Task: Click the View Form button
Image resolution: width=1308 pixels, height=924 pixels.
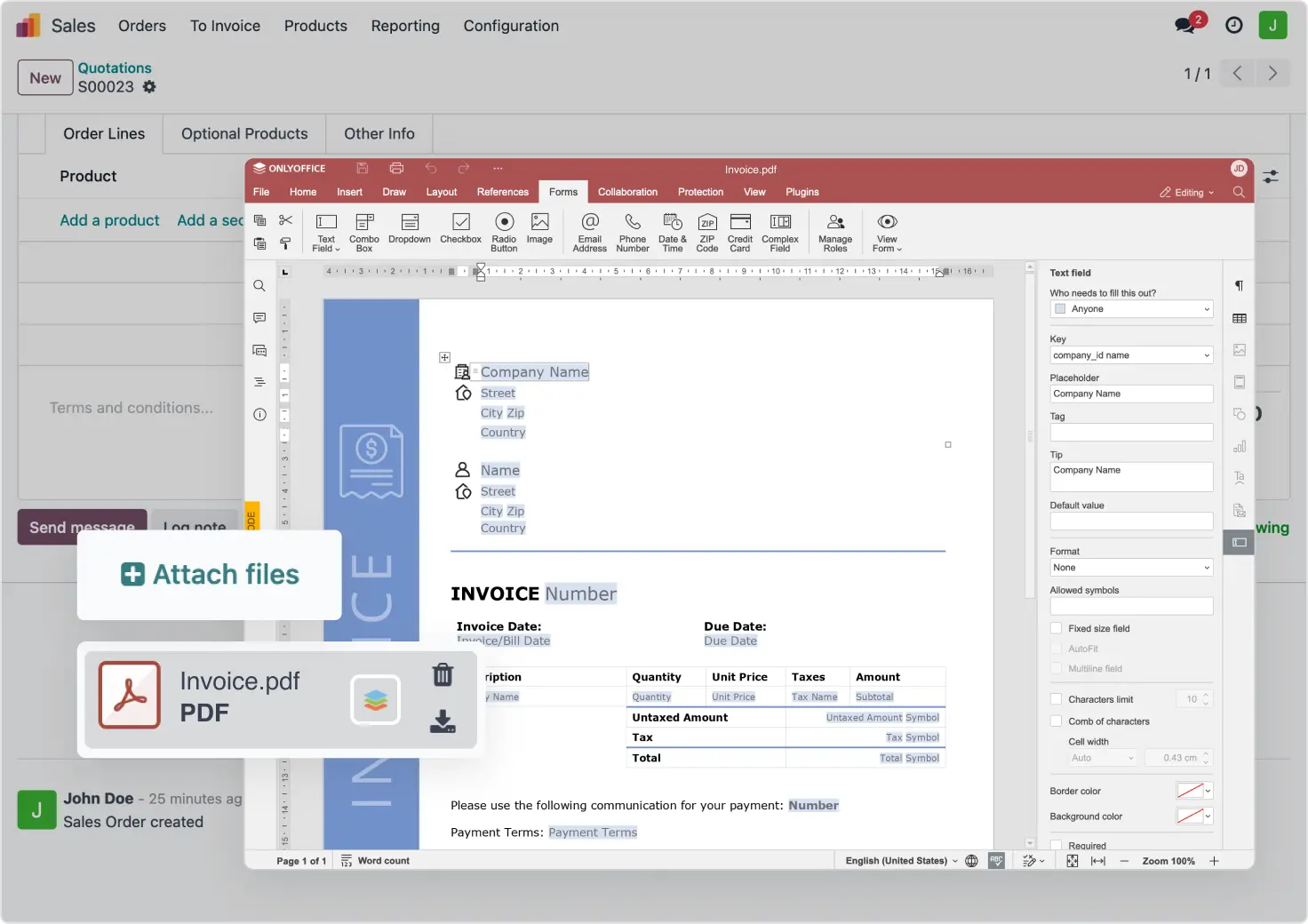Action: coord(887,232)
